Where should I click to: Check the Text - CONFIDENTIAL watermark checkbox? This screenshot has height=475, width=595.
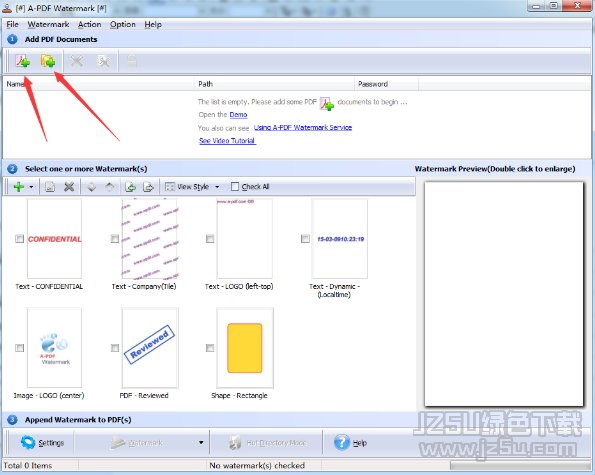point(19,239)
